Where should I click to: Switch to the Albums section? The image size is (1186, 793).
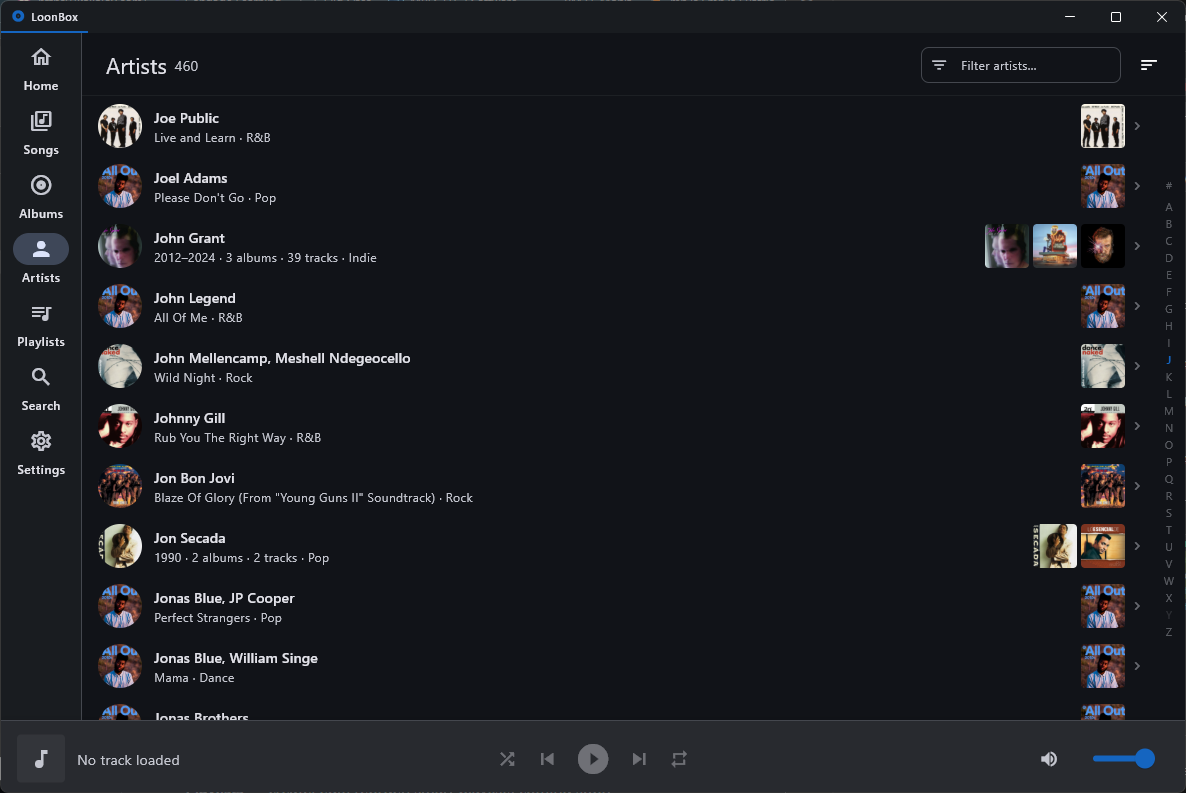[40, 196]
